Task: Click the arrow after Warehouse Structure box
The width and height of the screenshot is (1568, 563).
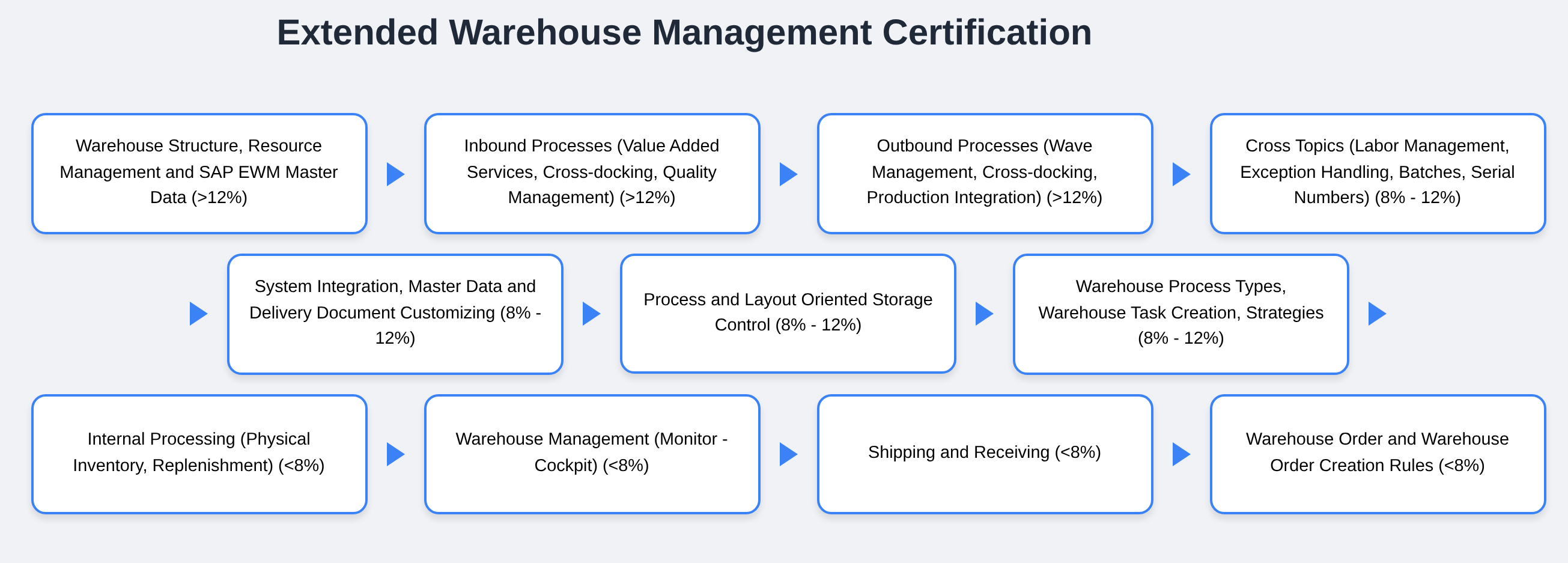Action: point(395,174)
